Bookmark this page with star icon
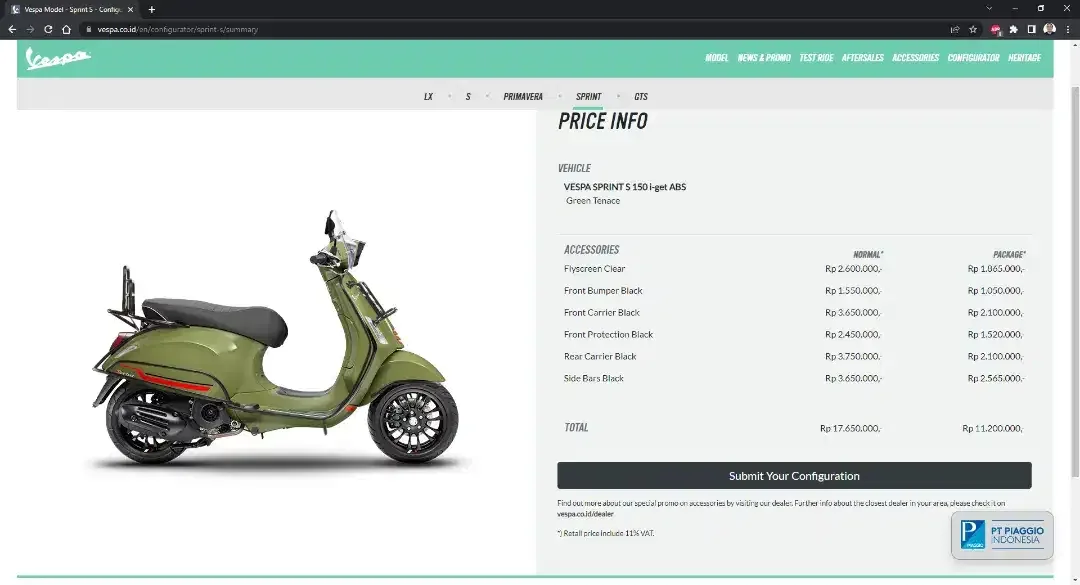The image size is (1080, 585). (973, 29)
